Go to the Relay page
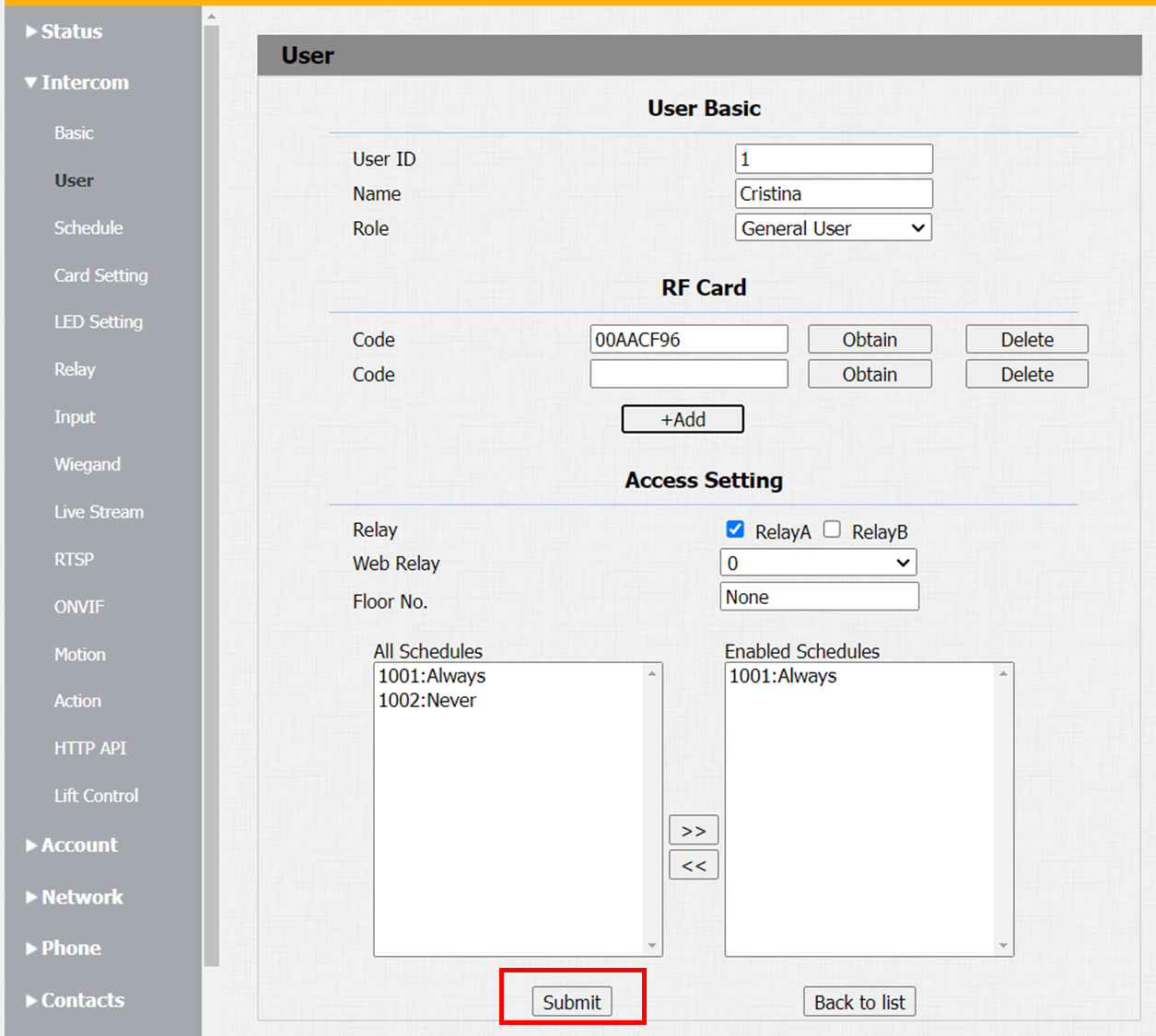The image size is (1156, 1036). tap(75, 369)
